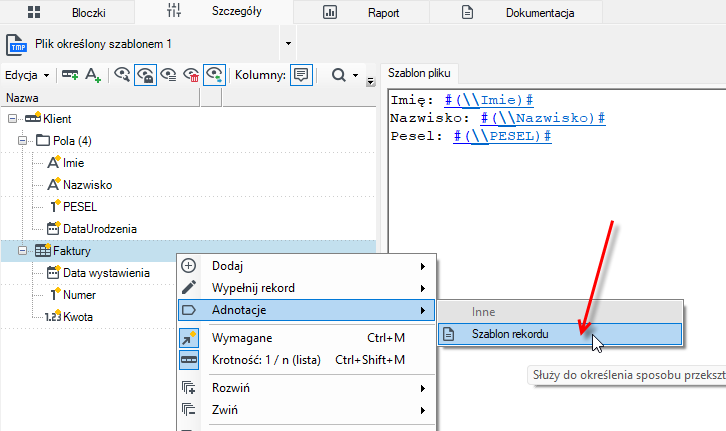Choose Krotność: 1 / n (lista)
This screenshot has width=726, height=431.
tap(307, 360)
